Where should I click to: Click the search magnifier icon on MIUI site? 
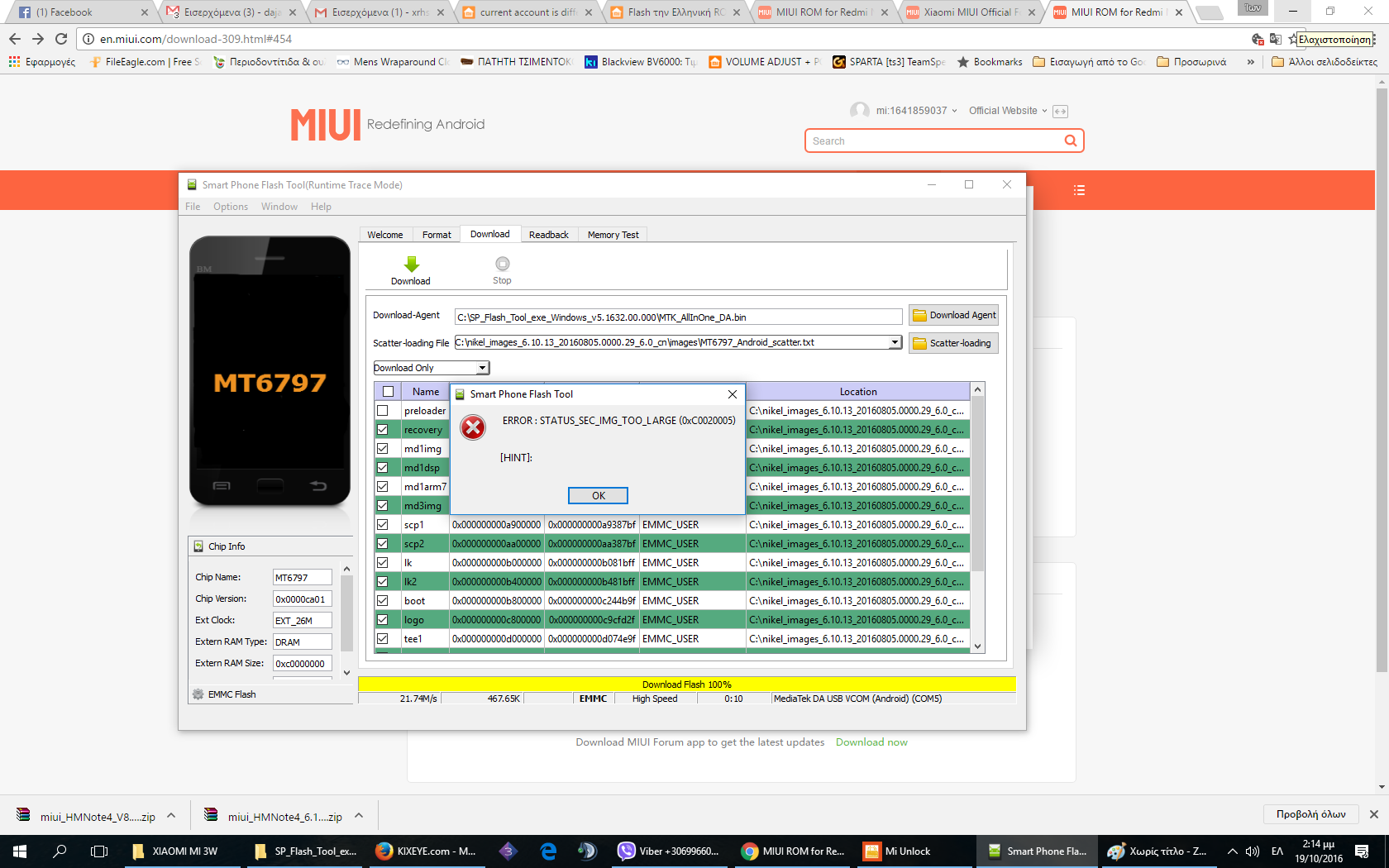(x=1070, y=141)
